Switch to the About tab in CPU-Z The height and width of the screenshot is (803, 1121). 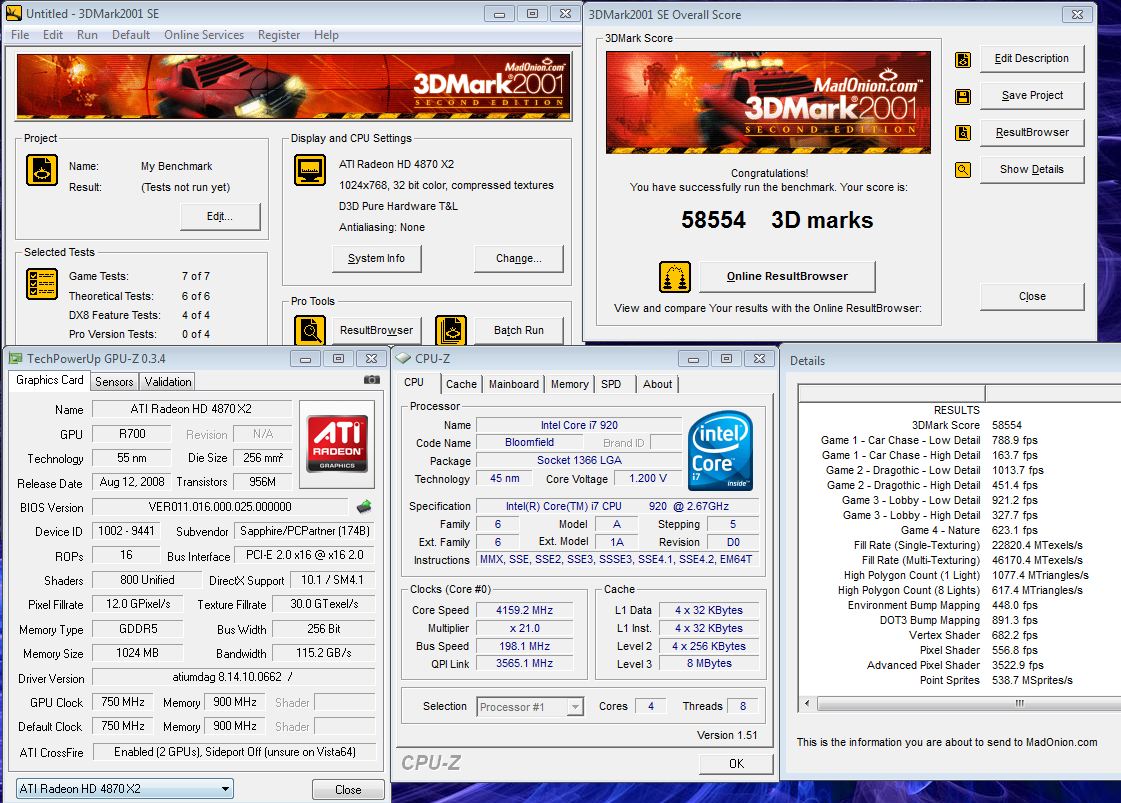[658, 384]
